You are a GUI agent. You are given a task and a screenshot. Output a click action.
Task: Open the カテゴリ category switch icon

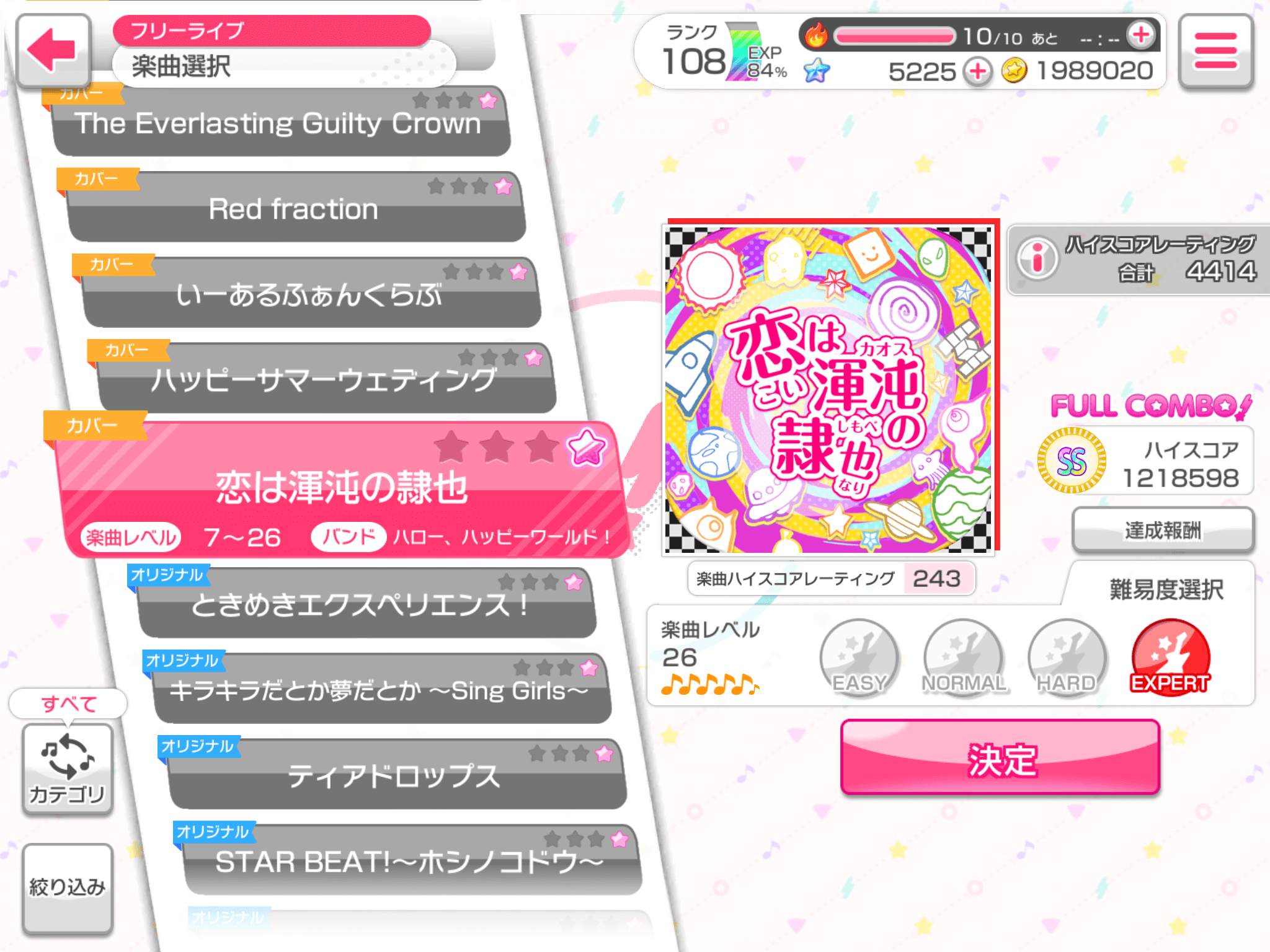(68, 769)
